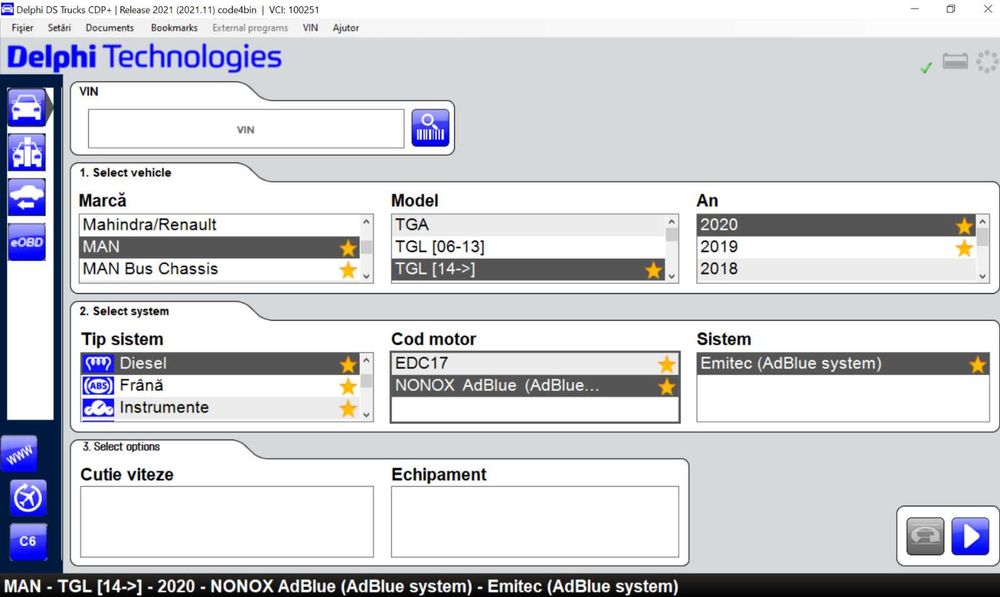Click the vehicle swap arrows icon

[x=27, y=197]
